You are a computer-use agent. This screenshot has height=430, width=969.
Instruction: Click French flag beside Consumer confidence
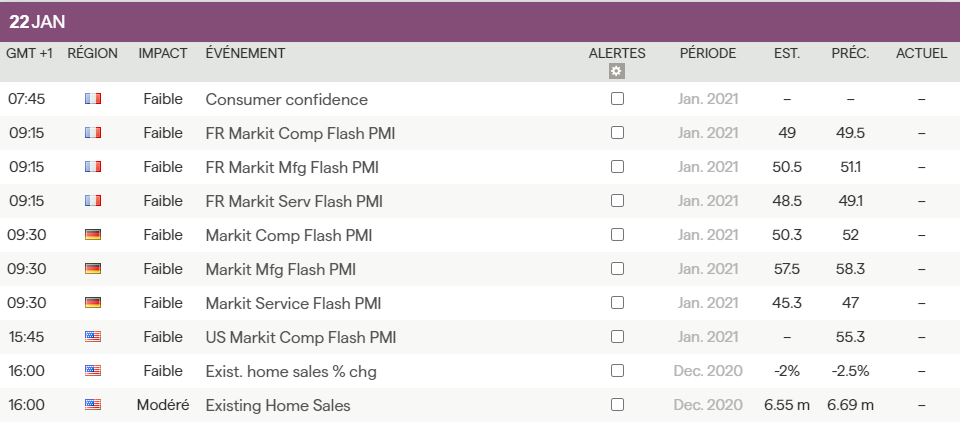point(93,99)
